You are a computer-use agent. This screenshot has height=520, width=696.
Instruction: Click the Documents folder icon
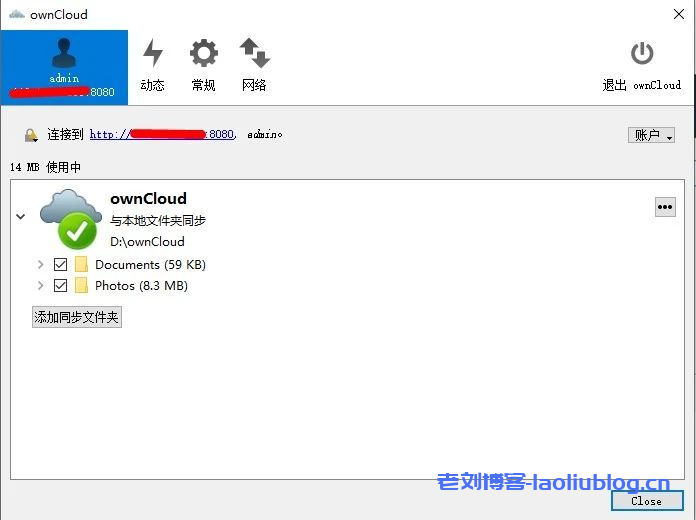[x=81, y=264]
